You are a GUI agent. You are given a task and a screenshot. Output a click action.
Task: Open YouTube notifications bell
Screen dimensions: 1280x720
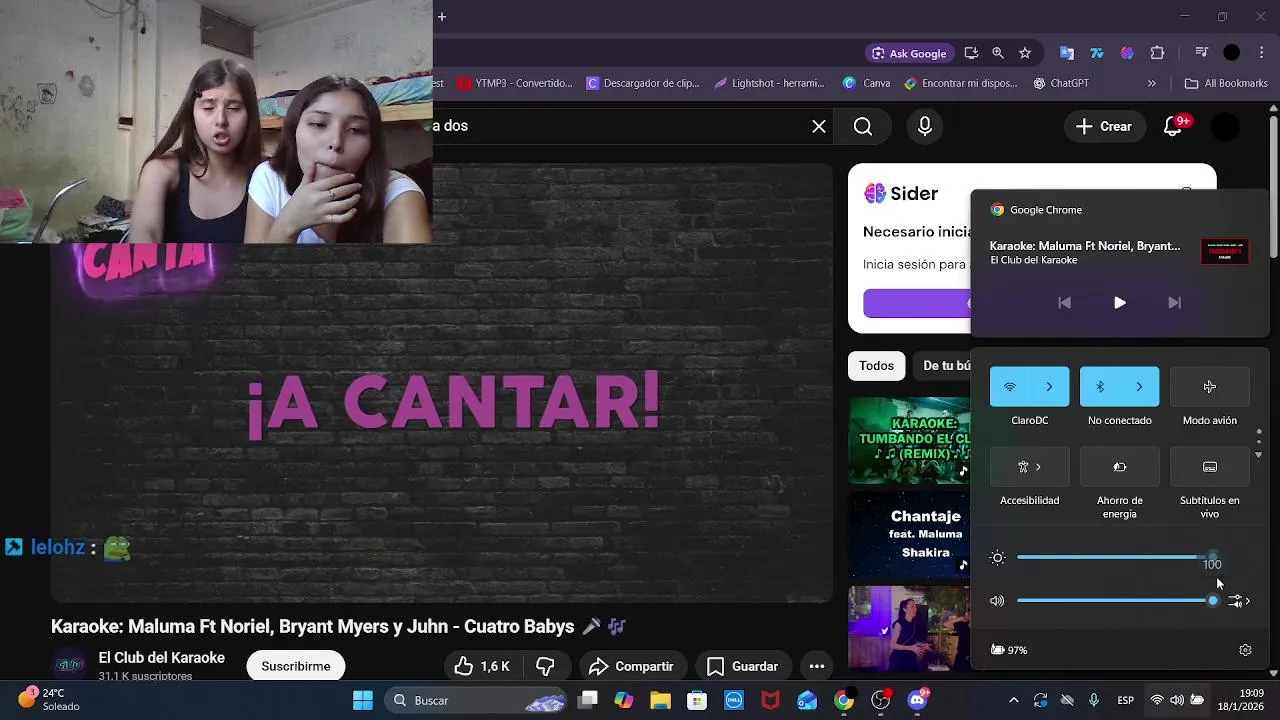click(x=1174, y=126)
